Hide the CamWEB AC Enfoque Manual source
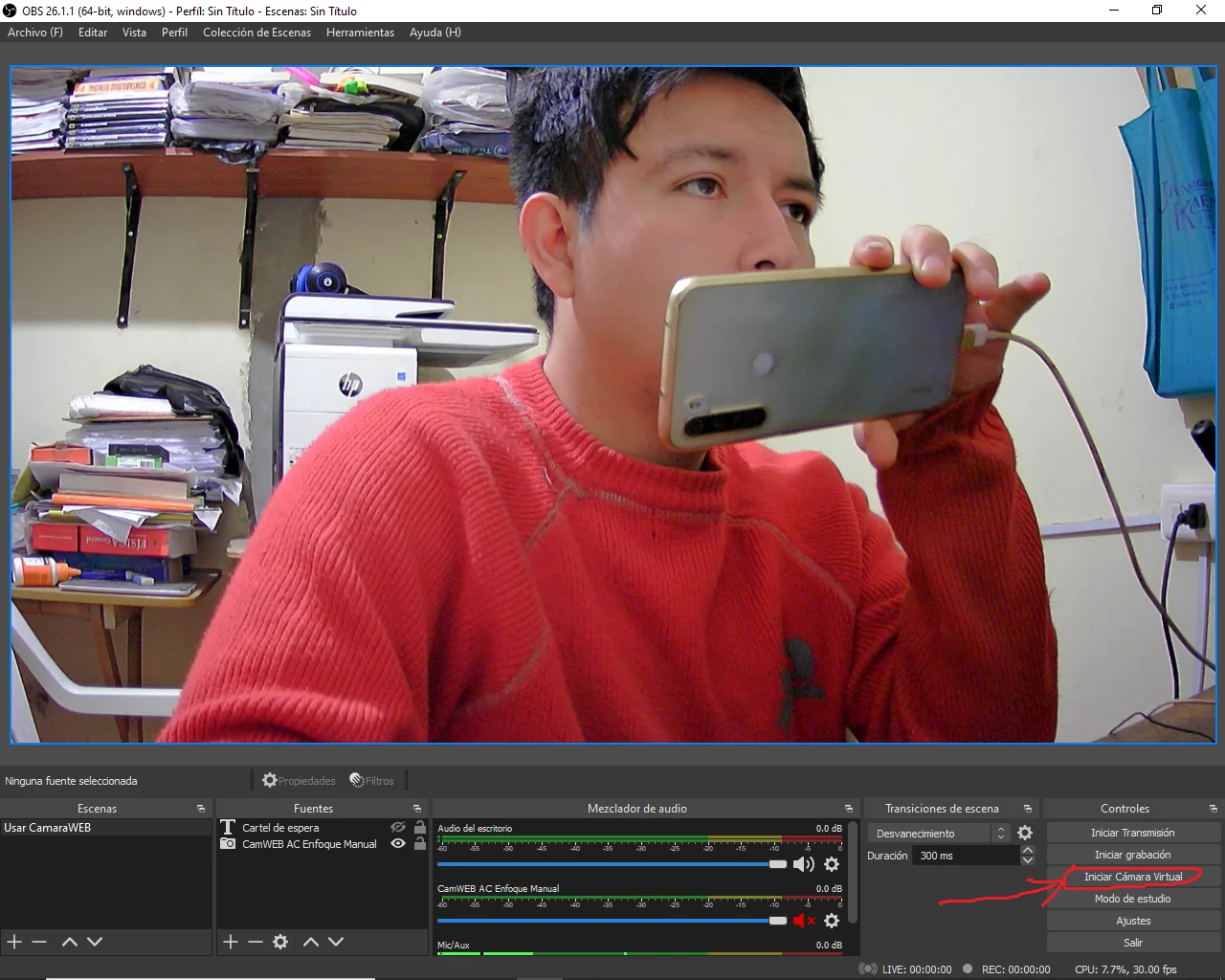Viewport: 1225px width, 980px height. [398, 844]
